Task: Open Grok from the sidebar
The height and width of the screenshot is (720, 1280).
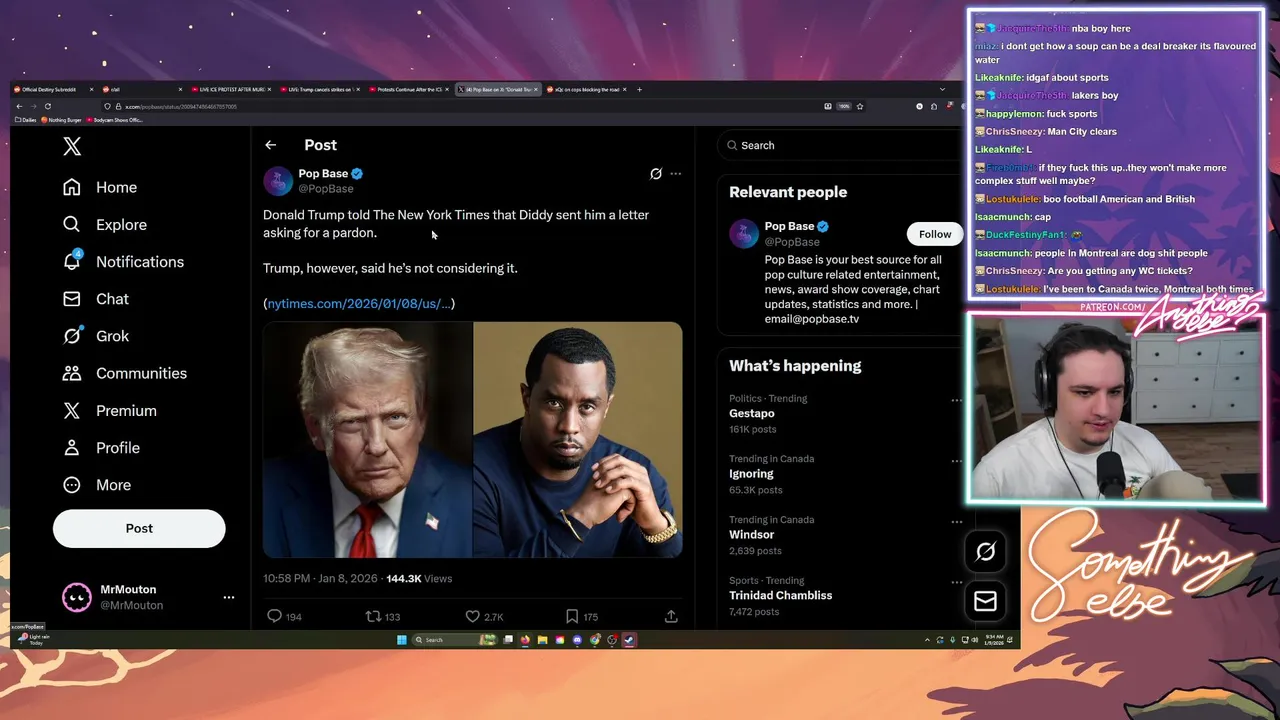Action: pos(95,336)
